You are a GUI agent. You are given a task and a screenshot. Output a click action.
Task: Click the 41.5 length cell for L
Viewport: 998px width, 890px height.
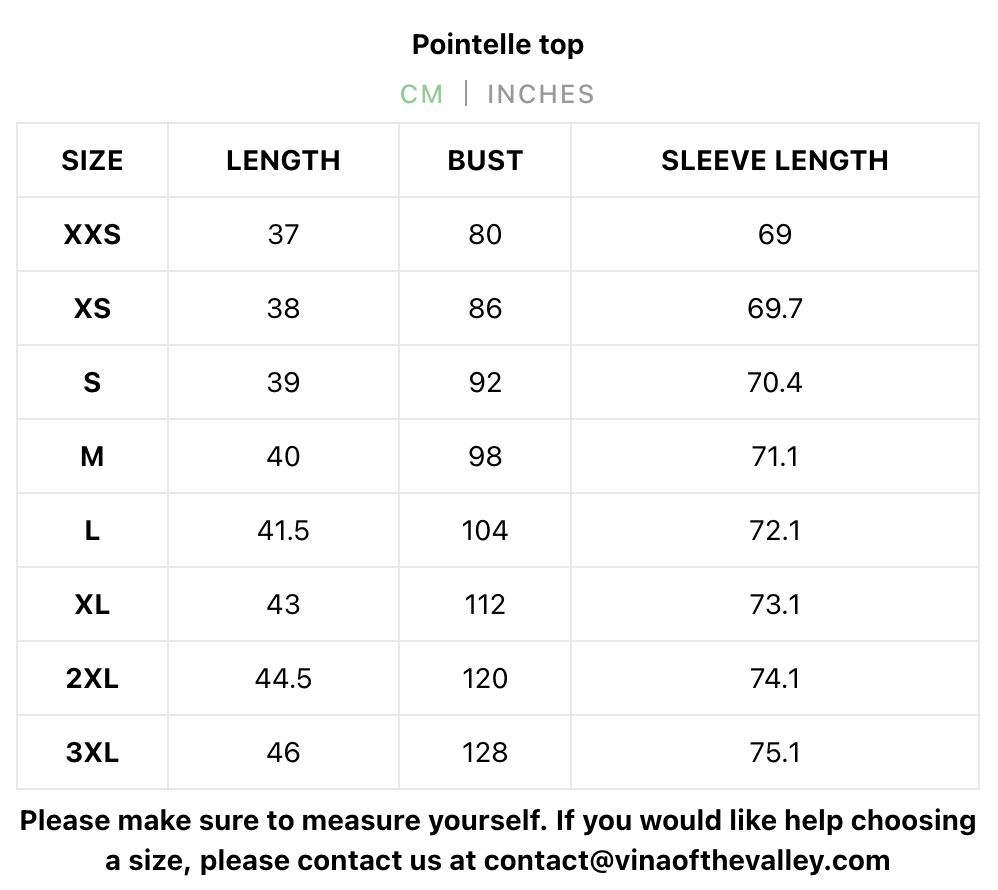(x=283, y=530)
